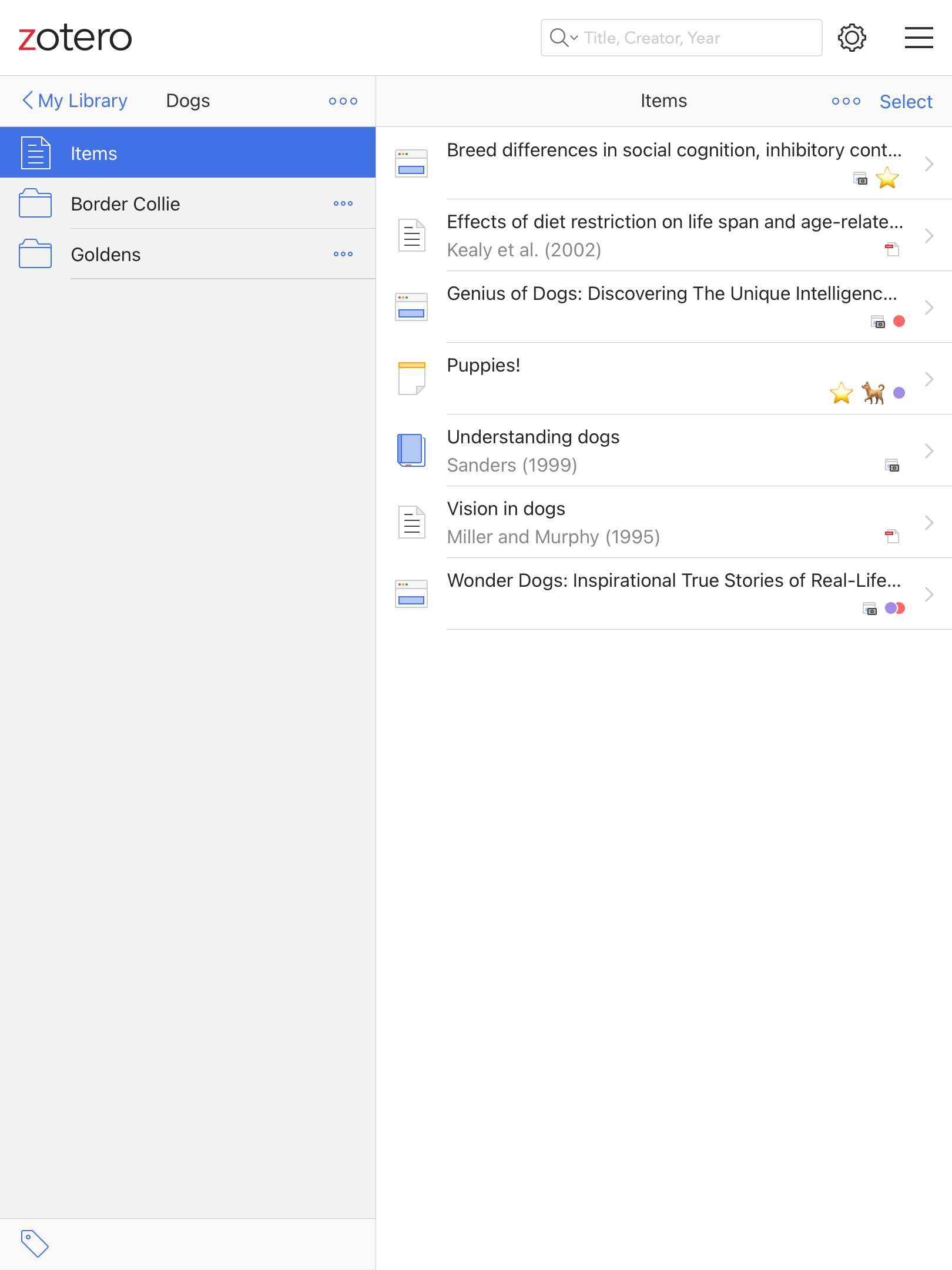Click the Goldens folder icon
The height and width of the screenshot is (1270, 952).
point(35,254)
